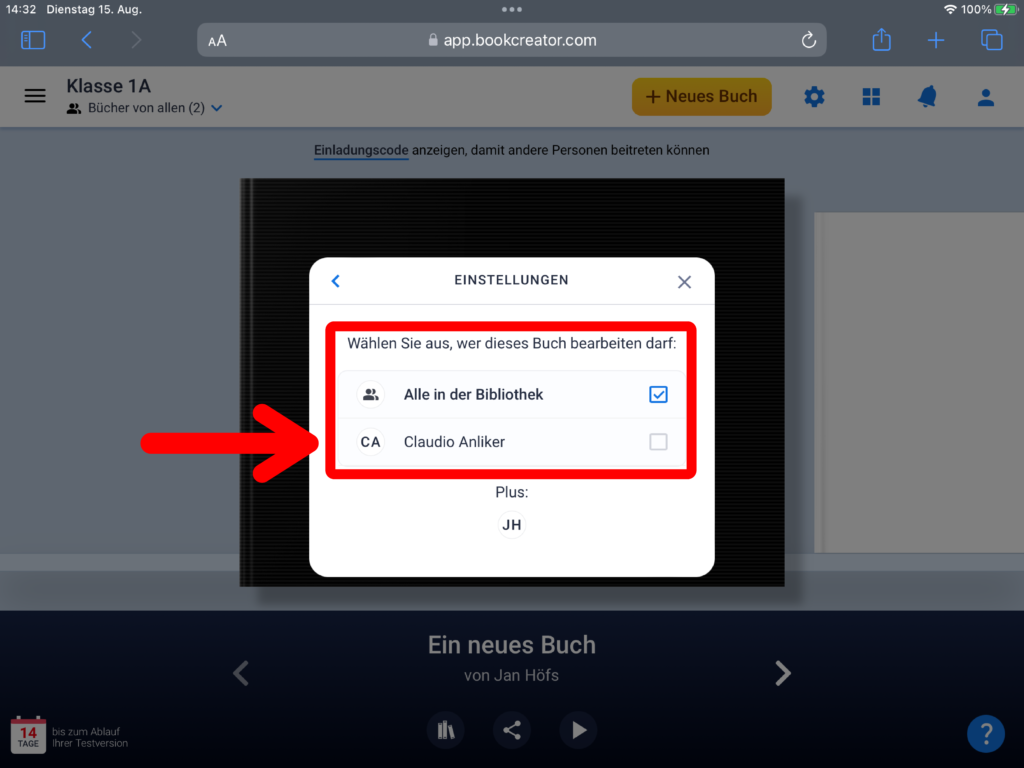The image size is (1024, 768).
Task: Uncheck the Alle in der Bibliothek checkbox
Action: click(x=658, y=395)
